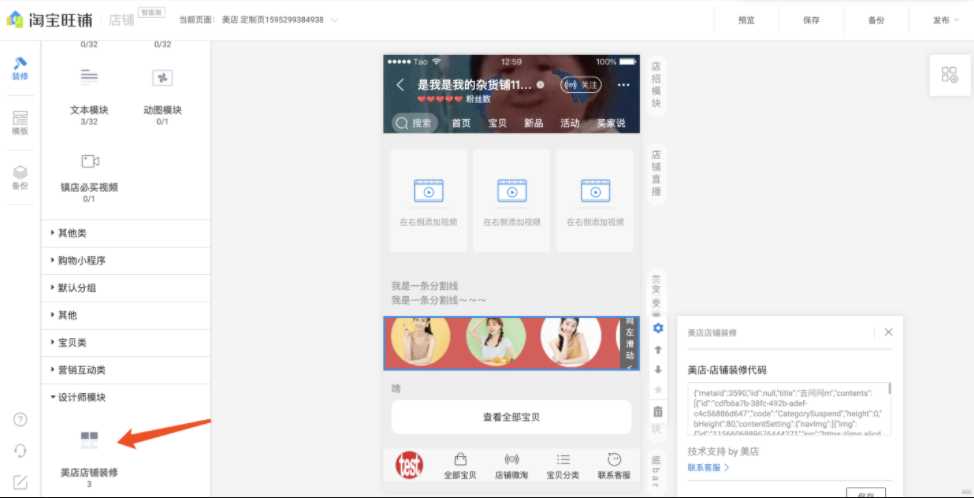Click the 美店店铺装修 designer module icon
Image resolution: width=974 pixels, height=498 pixels.
[x=89, y=440]
